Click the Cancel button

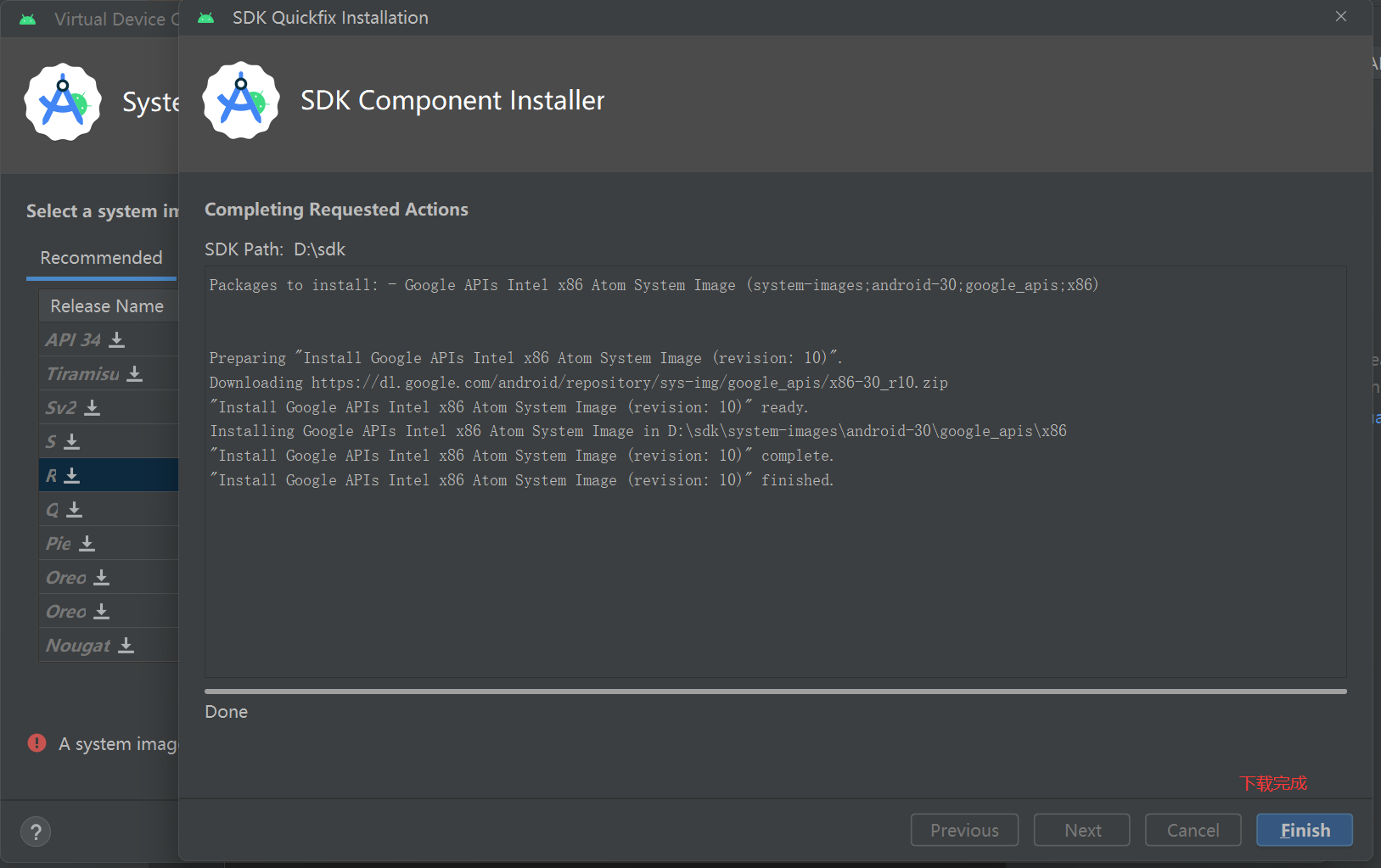coord(1193,830)
